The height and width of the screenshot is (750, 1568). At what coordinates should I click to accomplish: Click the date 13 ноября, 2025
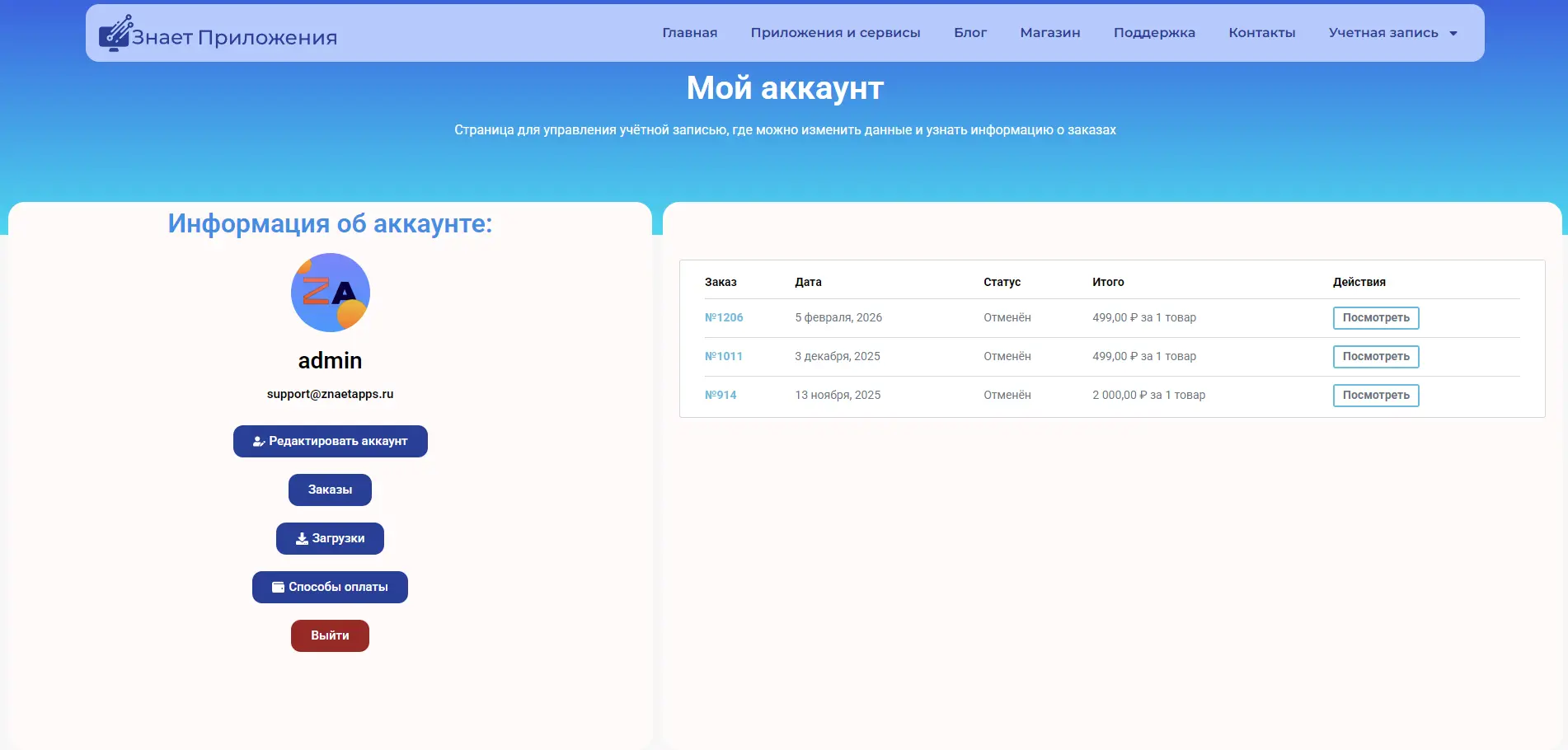838,395
